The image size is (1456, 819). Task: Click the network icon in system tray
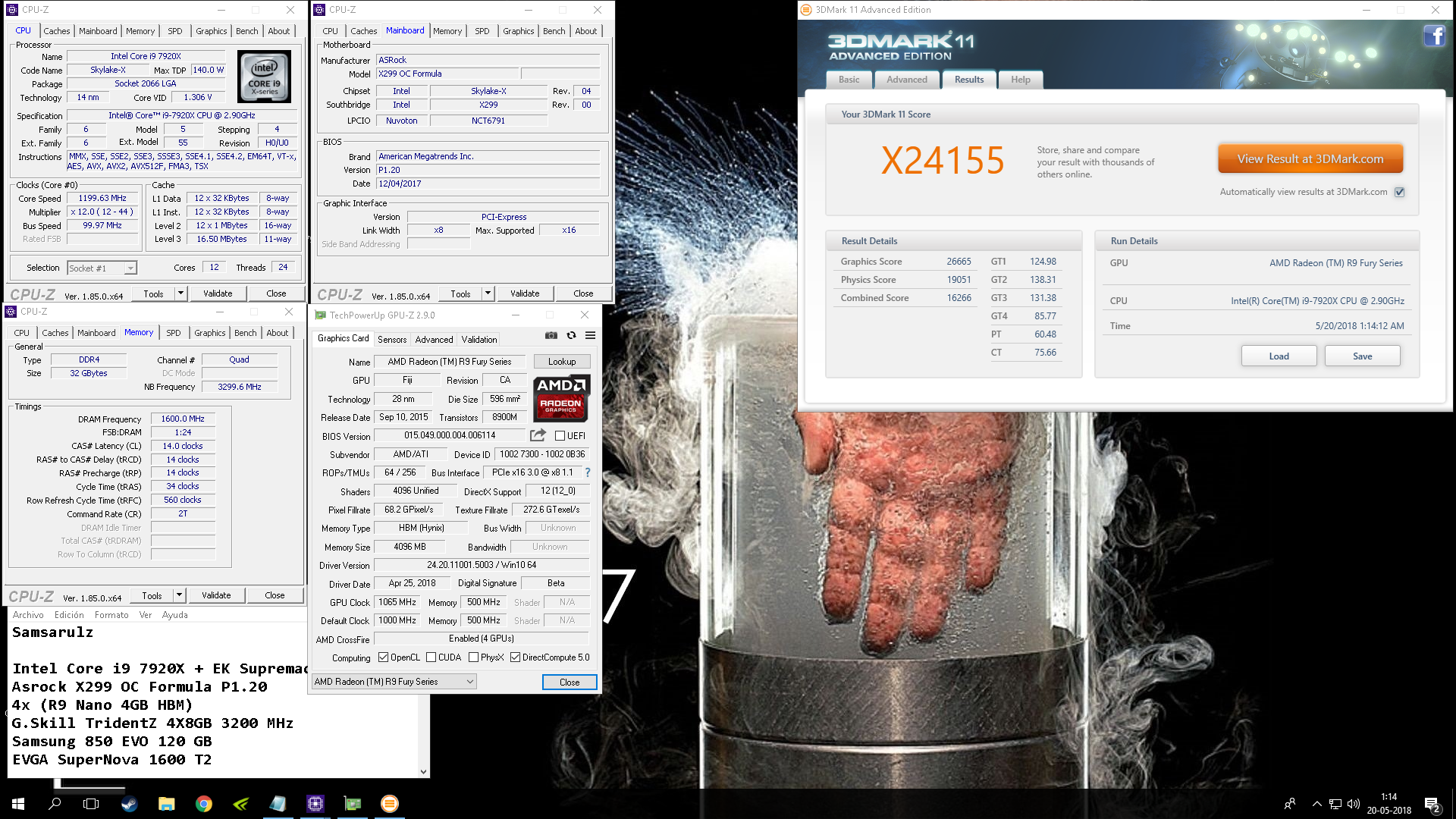coord(1335,804)
